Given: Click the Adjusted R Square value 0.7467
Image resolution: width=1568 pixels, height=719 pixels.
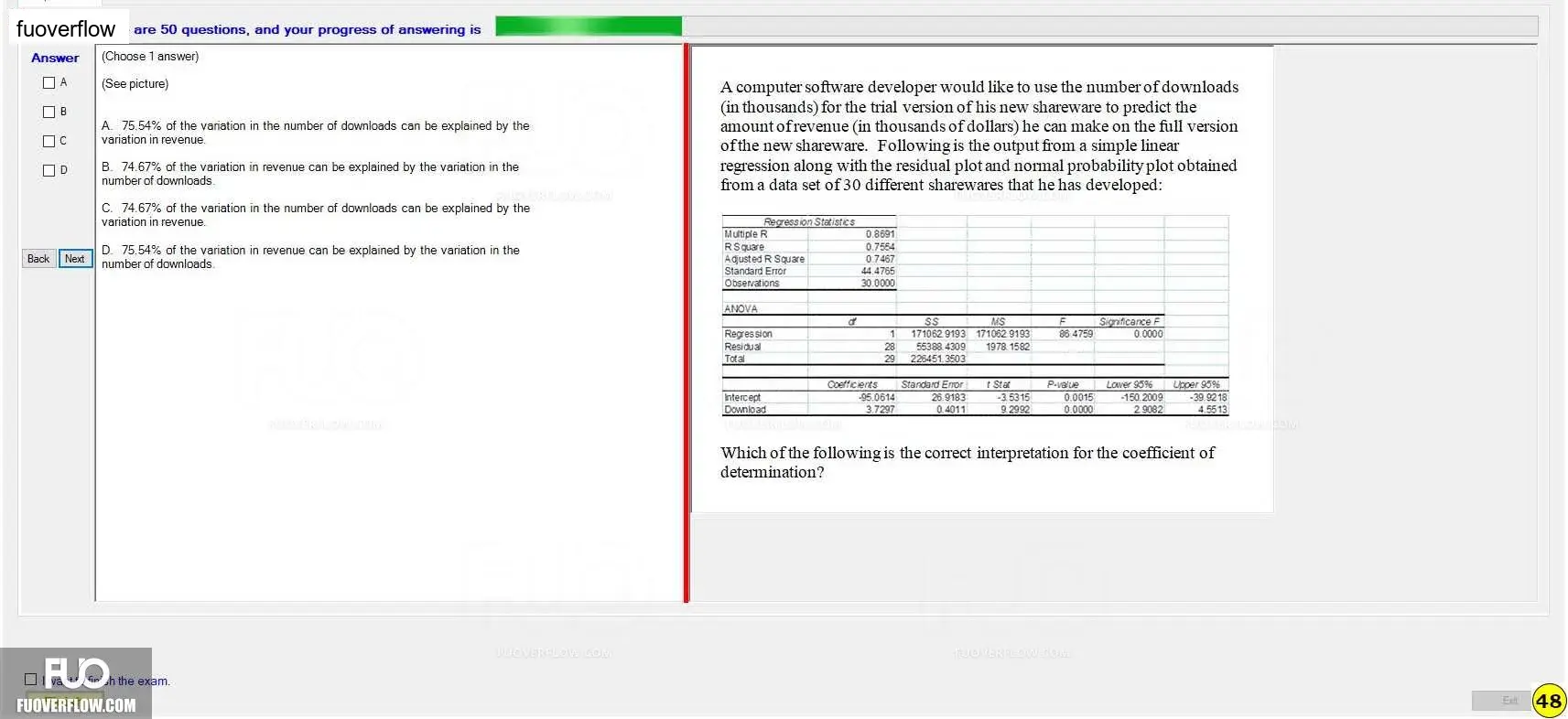Looking at the screenshot, I should [880, 259].
